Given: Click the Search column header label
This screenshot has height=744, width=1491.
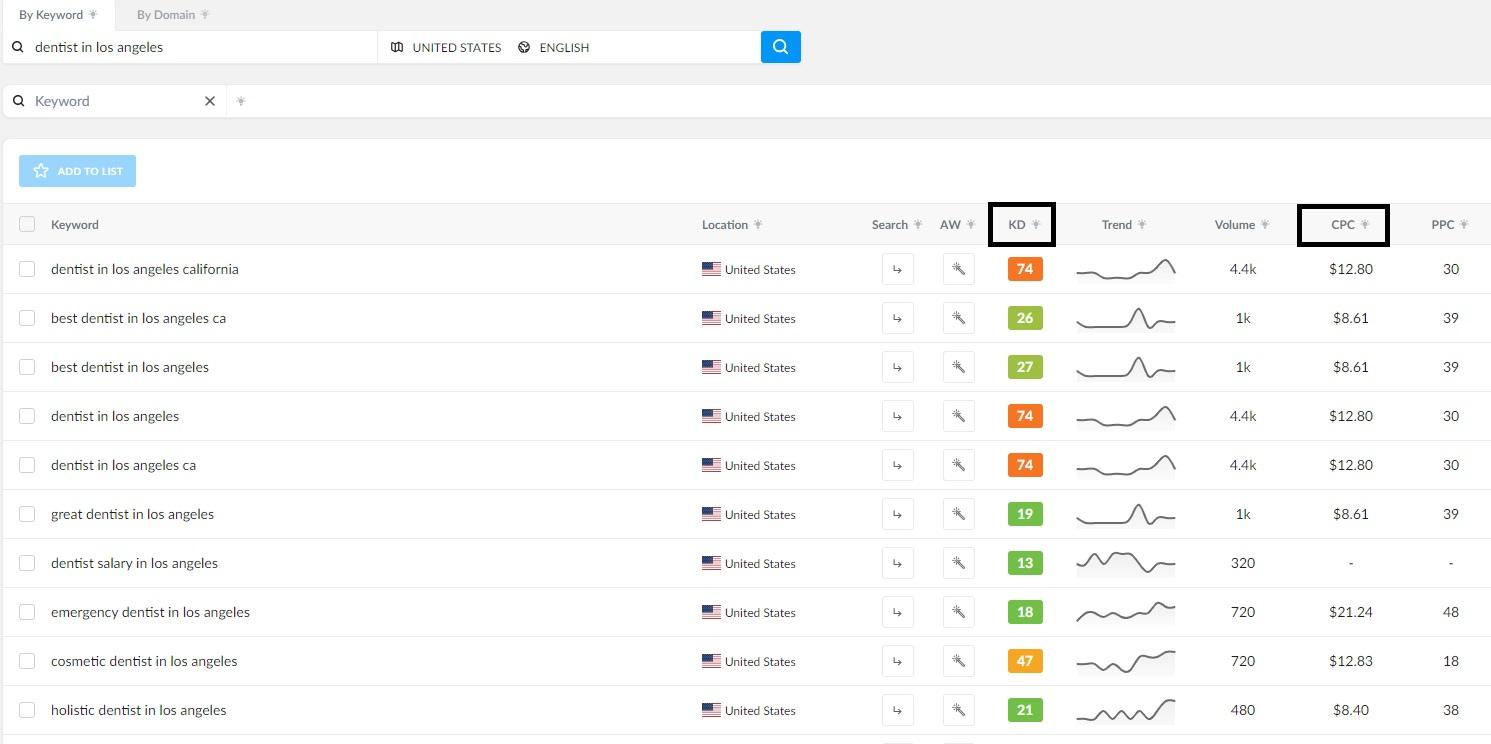Looking at the screenshot, I should pos(889,225).
